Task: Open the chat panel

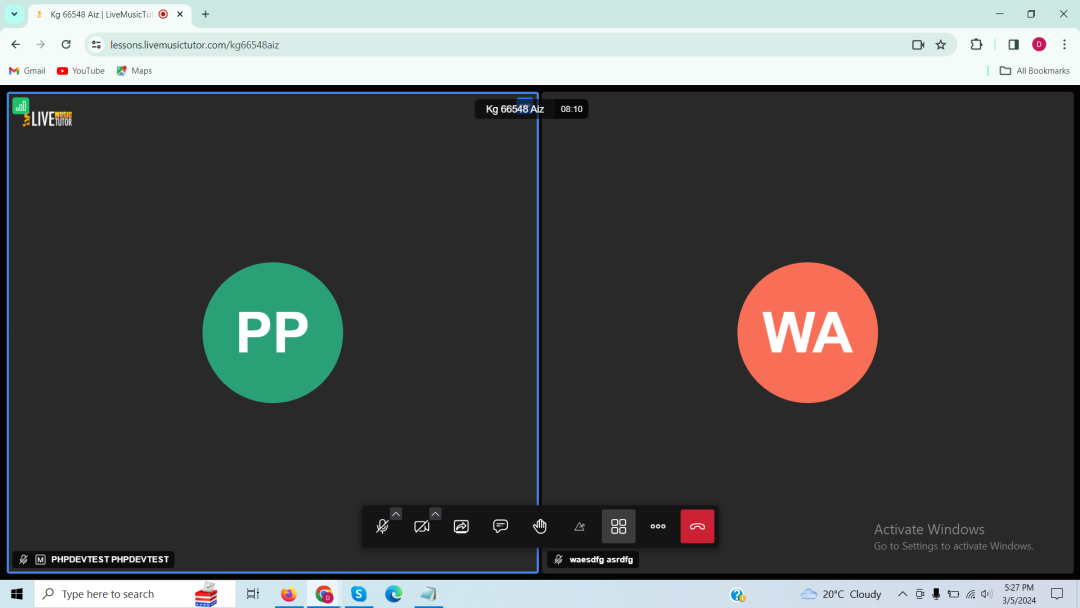Action: coord(501,527)
